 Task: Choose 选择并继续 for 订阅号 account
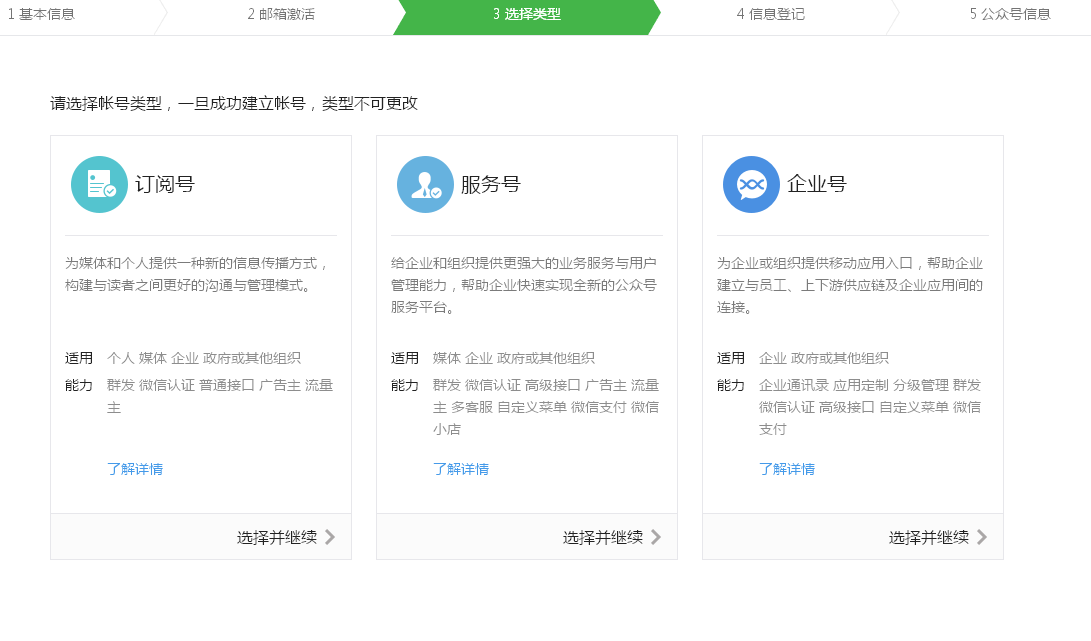pos(277,537)
